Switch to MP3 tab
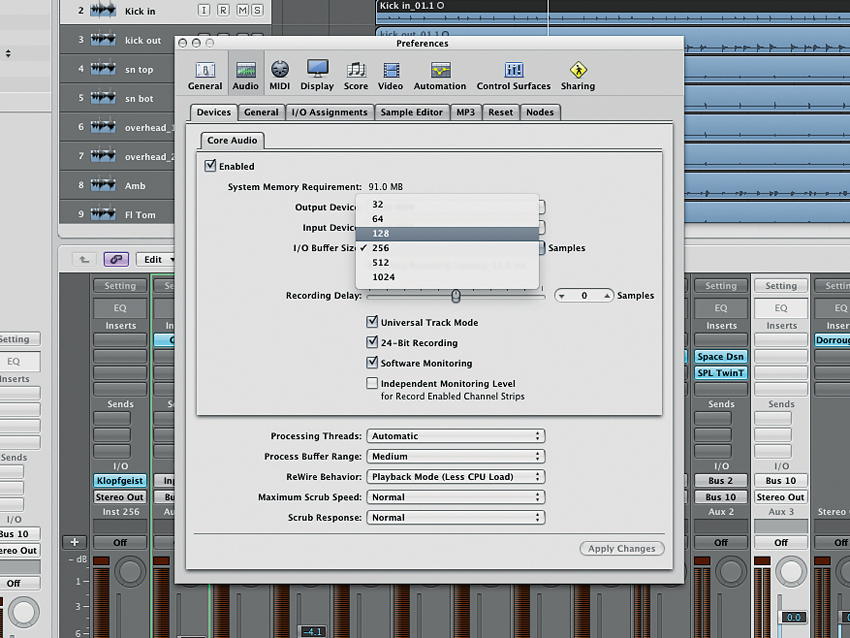Image resolution: width=850 pixels, height=638 pixels. click(x=465, y=112)
